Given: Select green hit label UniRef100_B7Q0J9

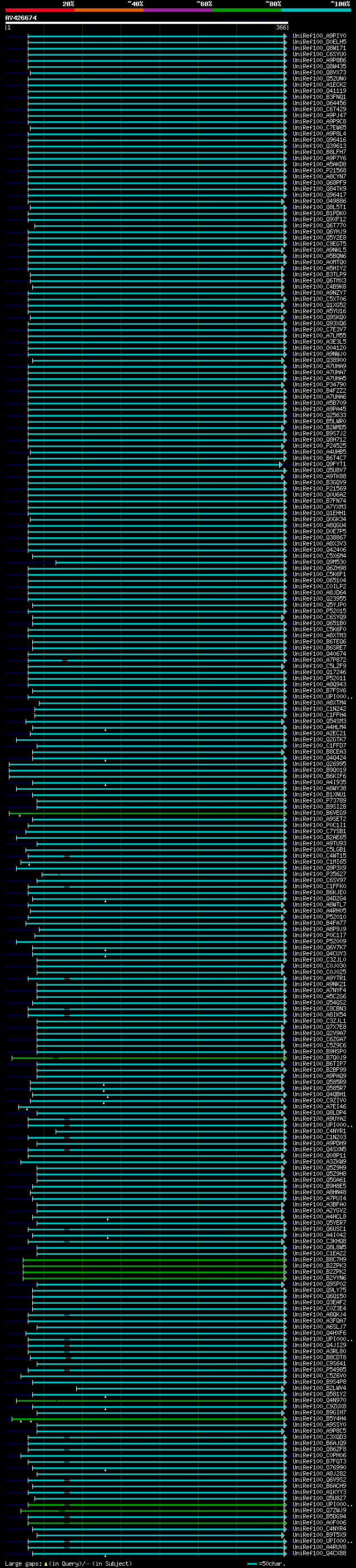Looking at the screenshot, I should click(x=319, y=1058).
